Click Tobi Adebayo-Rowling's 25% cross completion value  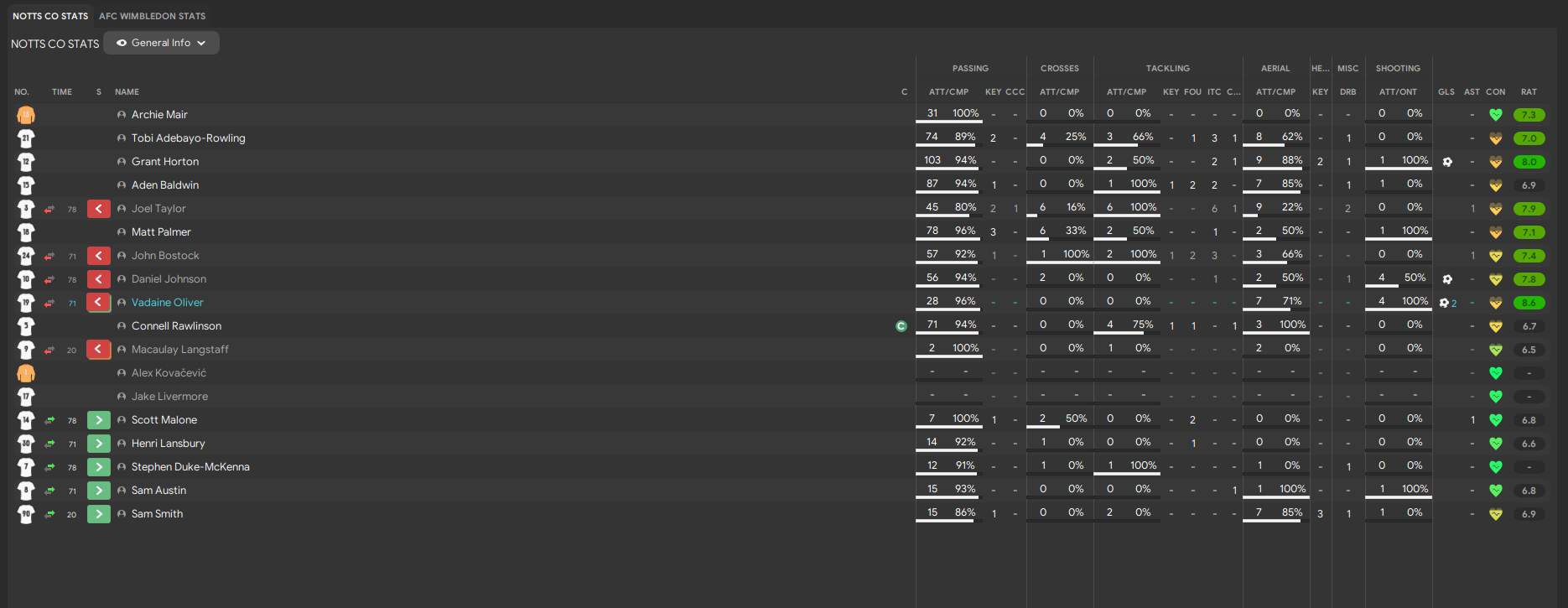pyautogui.click(x=1076, y=137)
